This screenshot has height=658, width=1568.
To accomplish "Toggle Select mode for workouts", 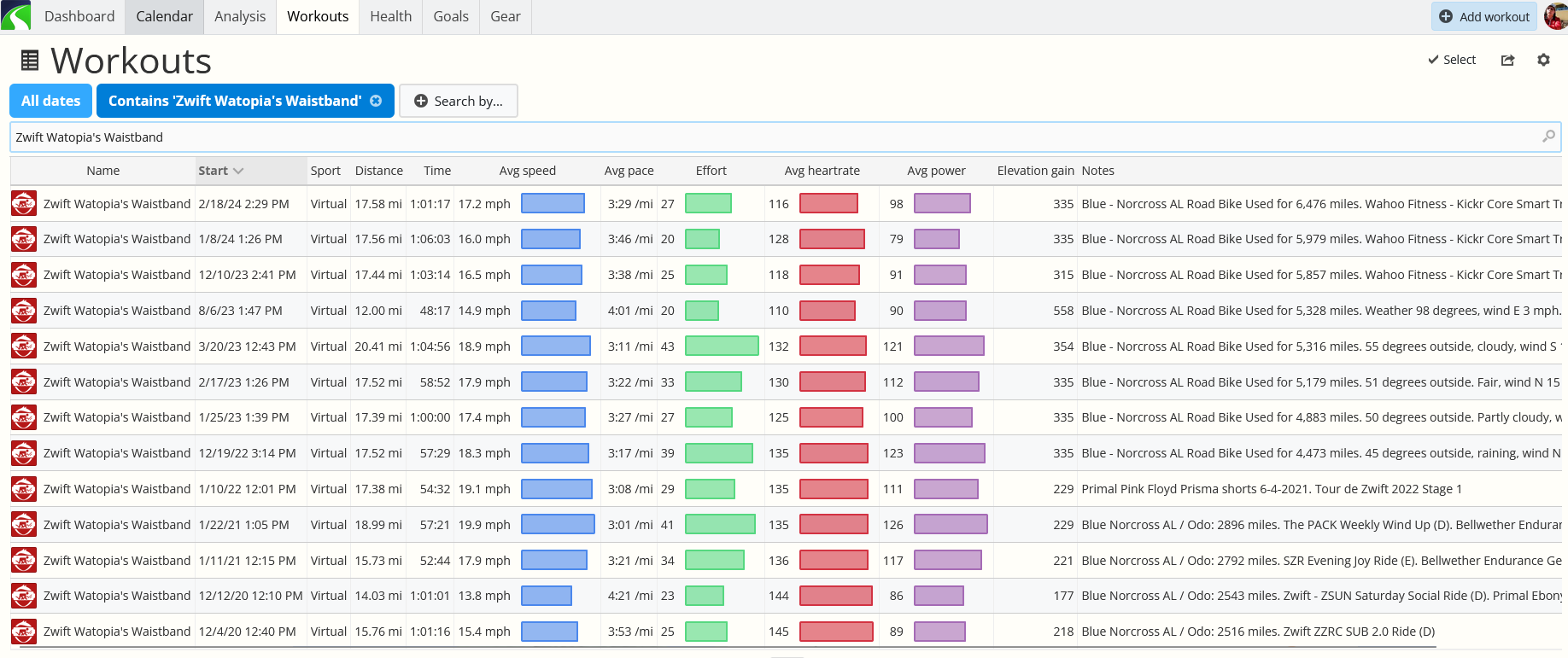I will (1452, 60).
